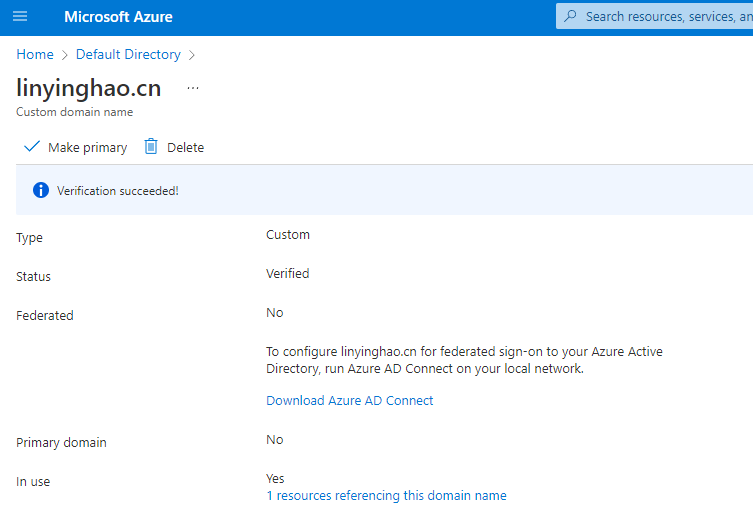
Task: Click the Delete trash can icon
Action: click(151, 147)
